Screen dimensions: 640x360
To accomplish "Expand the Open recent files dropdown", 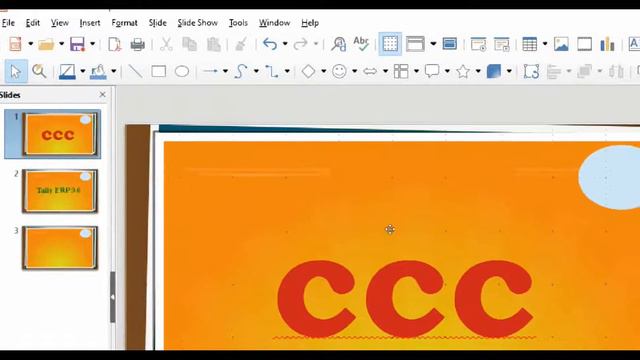I will click(62, 44).
